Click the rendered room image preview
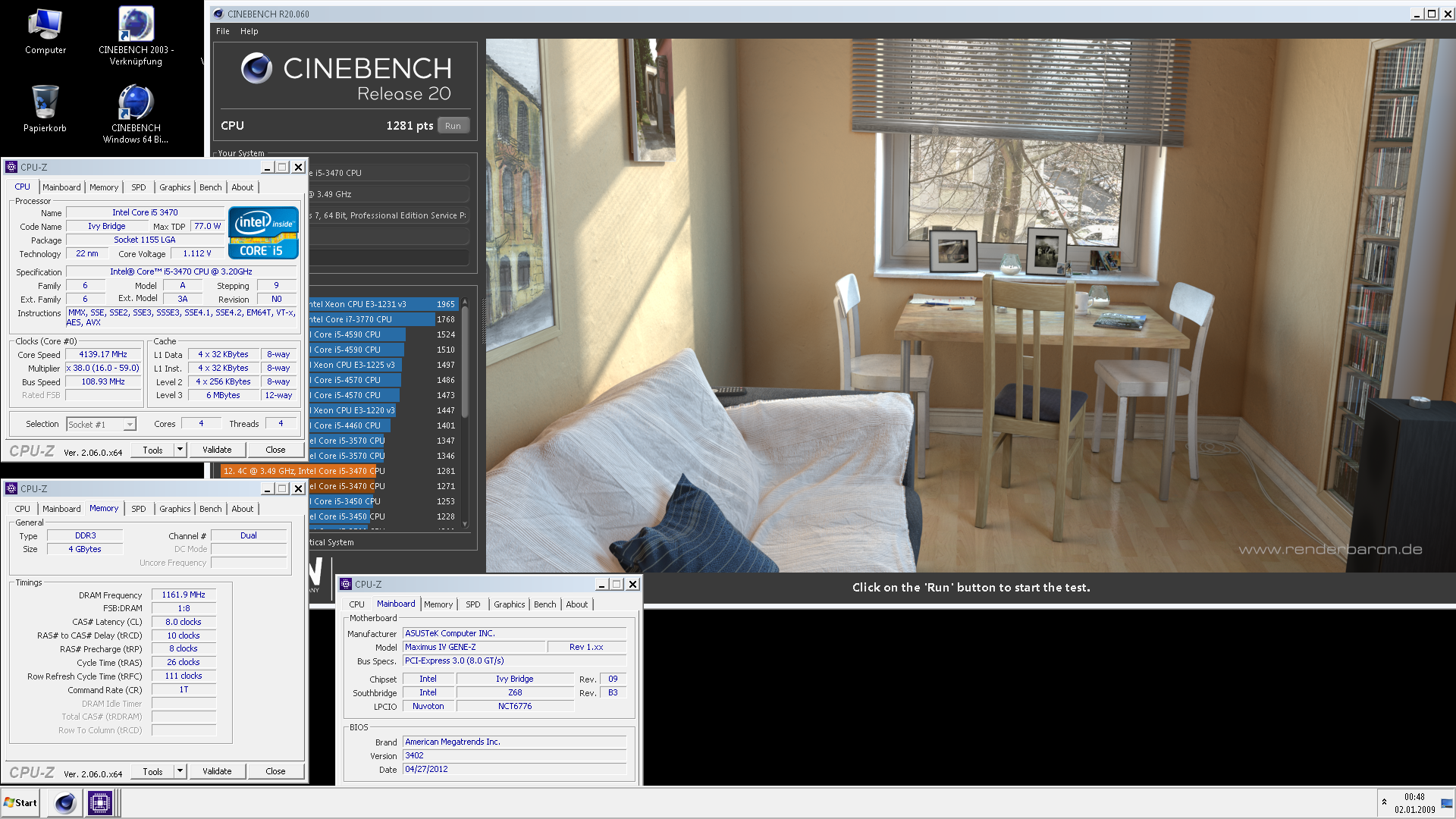 click(x=971, y=305)
